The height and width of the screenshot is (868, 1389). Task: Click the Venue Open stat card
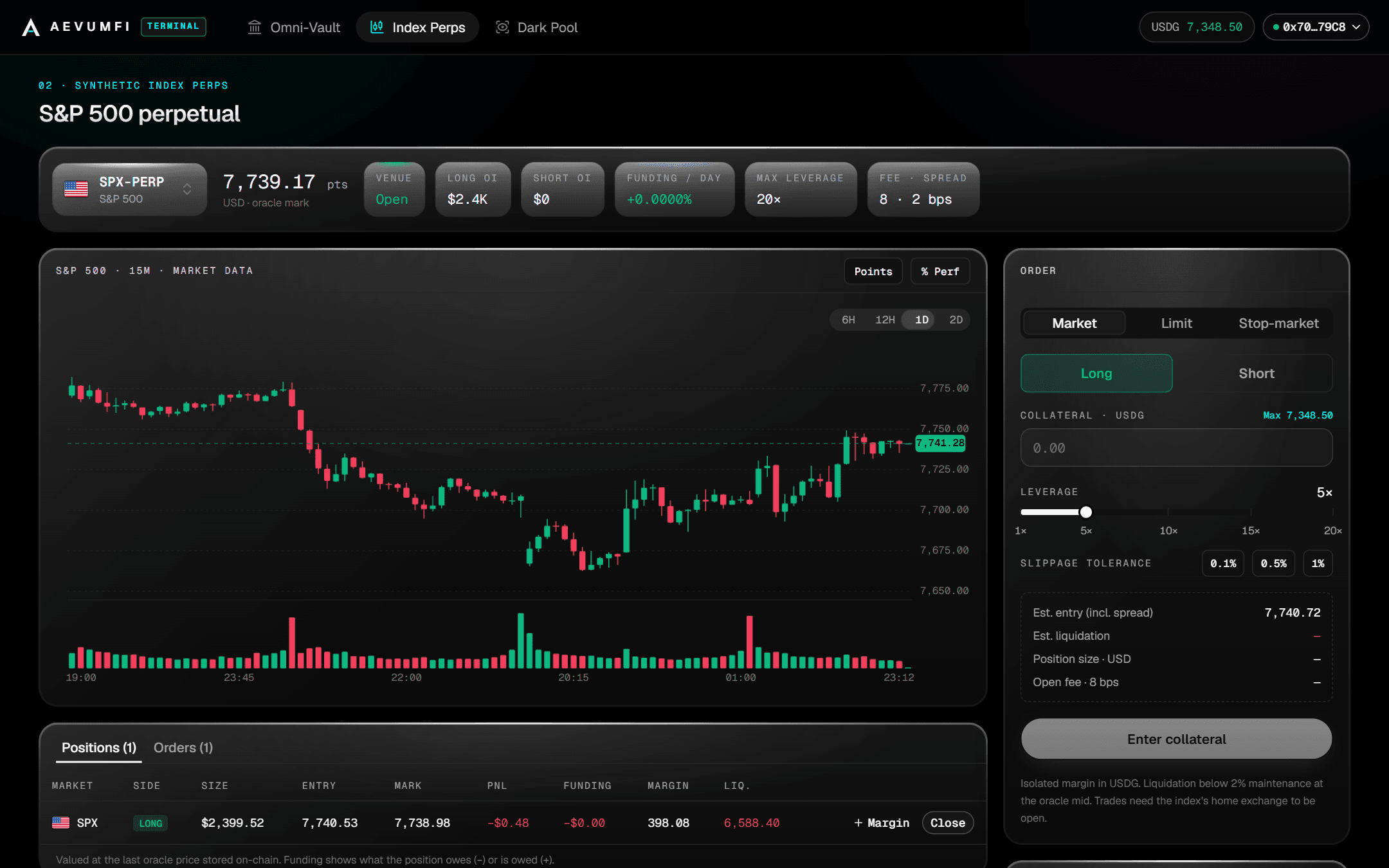click(394, 189)
